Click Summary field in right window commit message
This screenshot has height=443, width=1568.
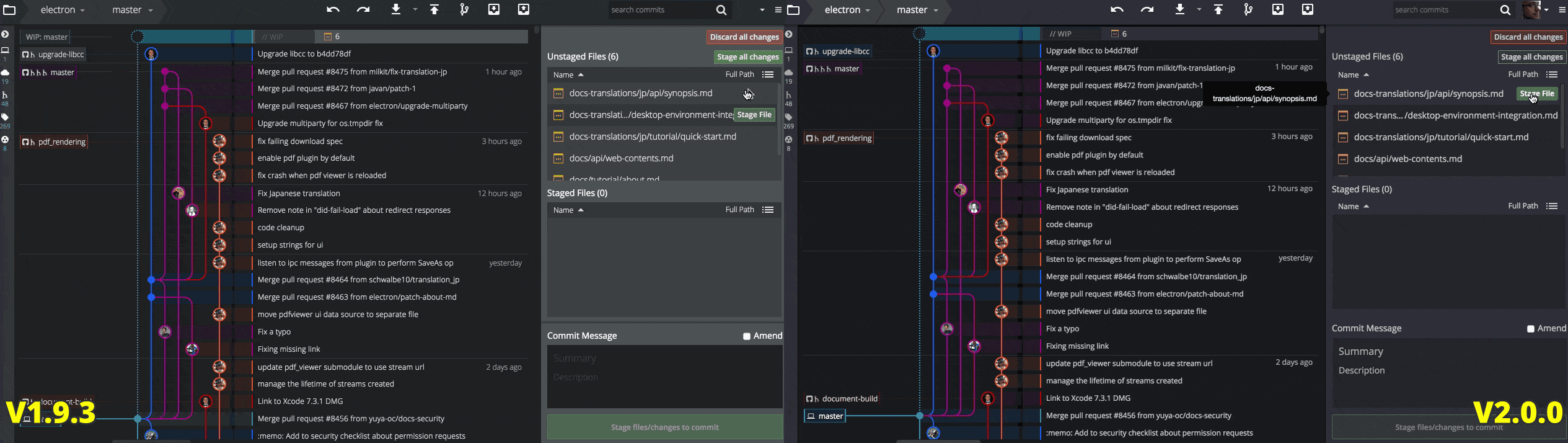(1448, 352)
